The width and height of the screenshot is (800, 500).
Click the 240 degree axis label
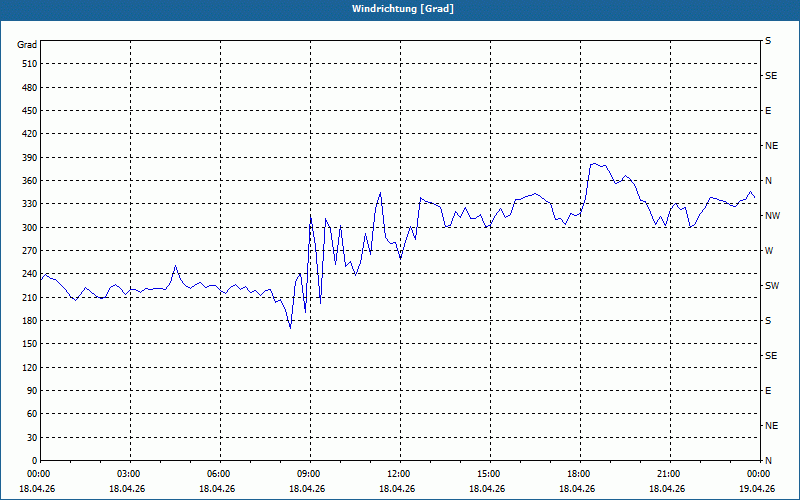tap(30, 274)
